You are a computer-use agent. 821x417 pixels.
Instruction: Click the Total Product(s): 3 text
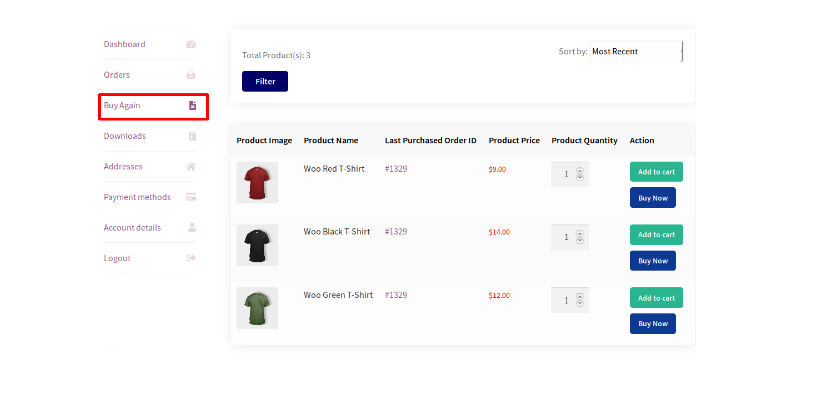276,55
